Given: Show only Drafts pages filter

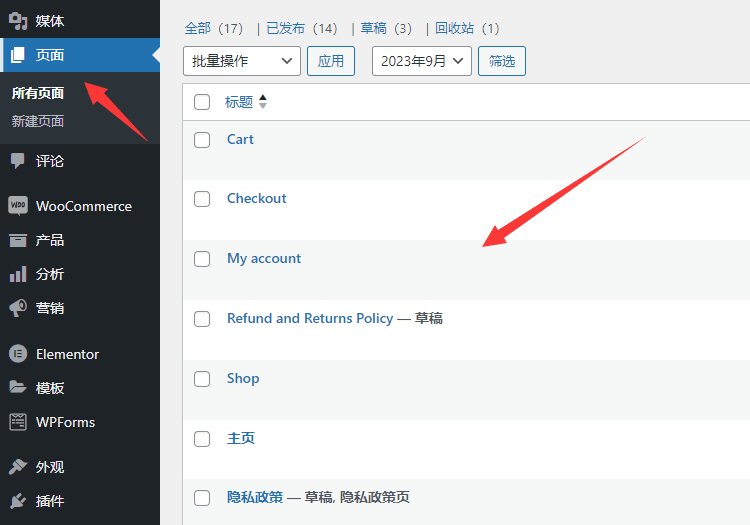Looking at the screenshot, I should click(386, 28).
